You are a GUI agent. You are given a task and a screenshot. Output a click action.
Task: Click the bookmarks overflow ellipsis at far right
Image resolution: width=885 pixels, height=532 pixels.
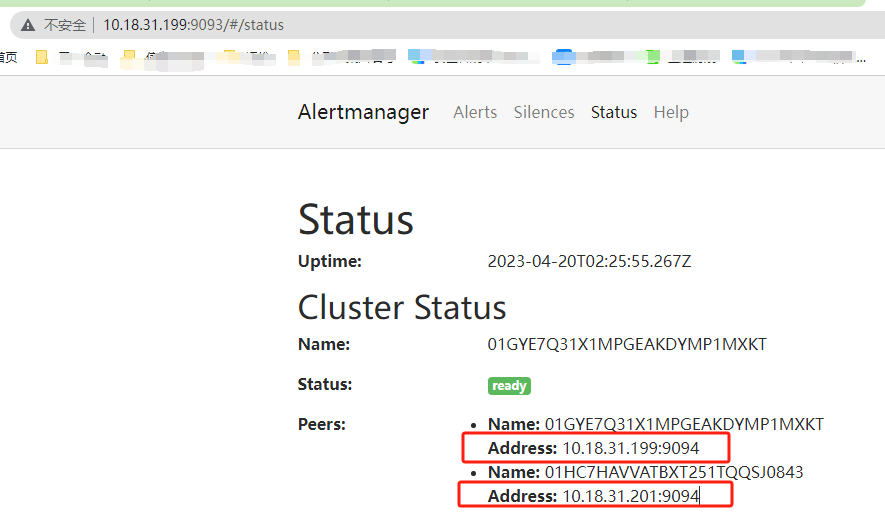(x=861, y=59)
